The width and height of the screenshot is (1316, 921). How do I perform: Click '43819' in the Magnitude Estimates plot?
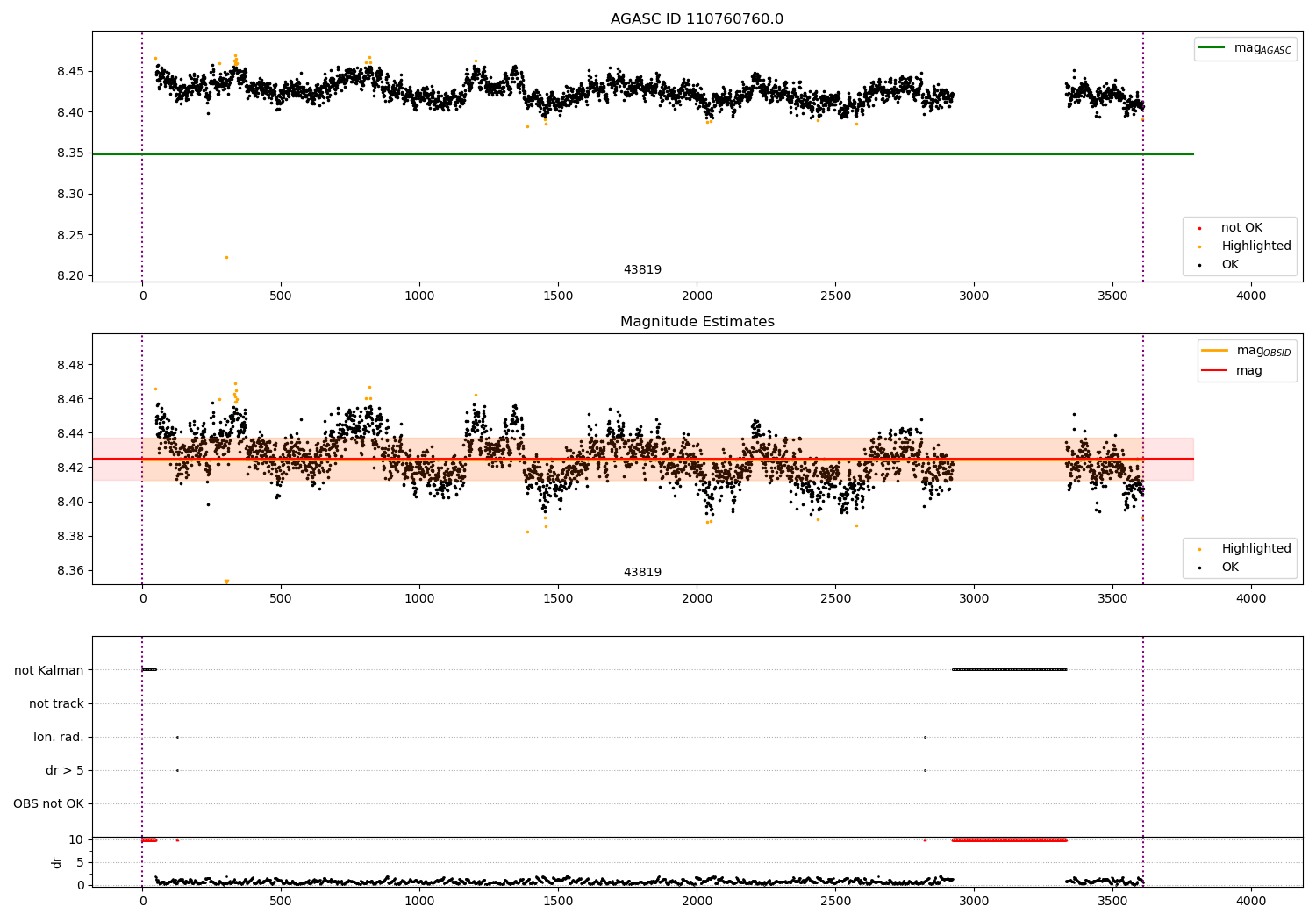tap(642, 573)
